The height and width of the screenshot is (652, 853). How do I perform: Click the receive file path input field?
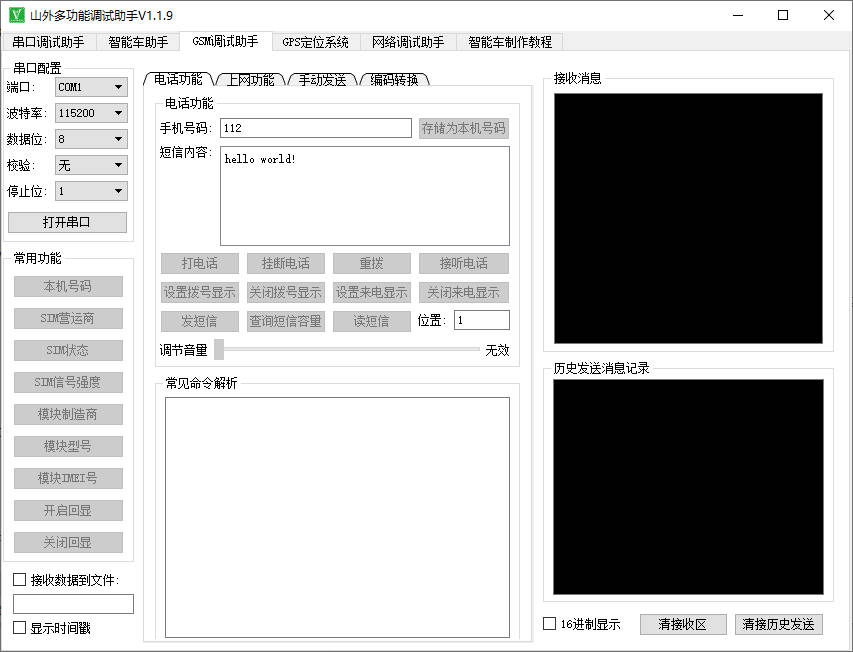pos(73,604)
